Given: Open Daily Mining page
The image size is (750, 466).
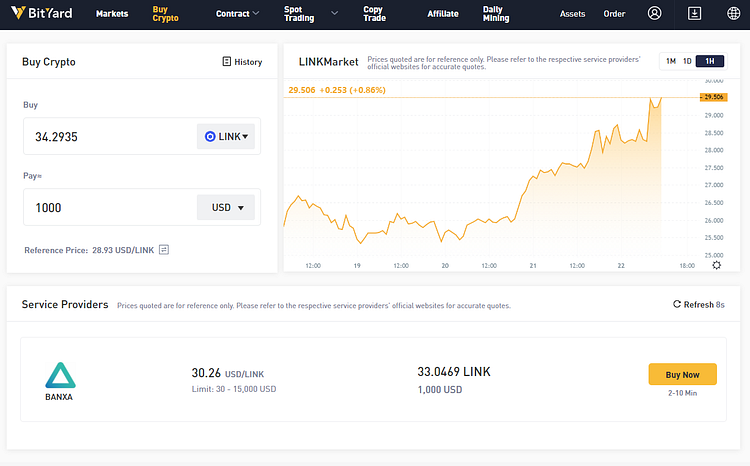Looking at the screenshot, I should click(x=496, y=13).
